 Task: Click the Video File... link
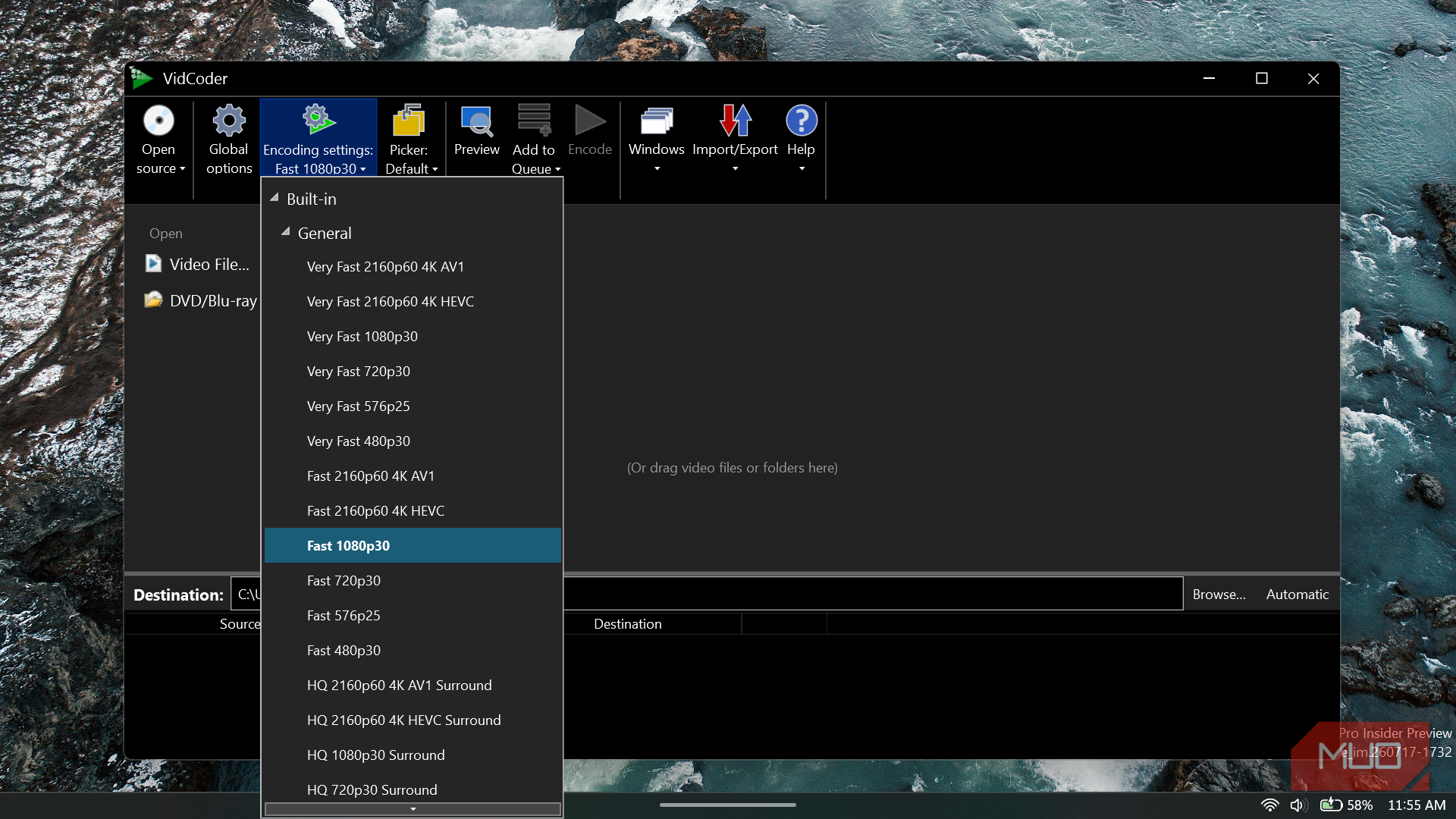[x=209, y=264]
